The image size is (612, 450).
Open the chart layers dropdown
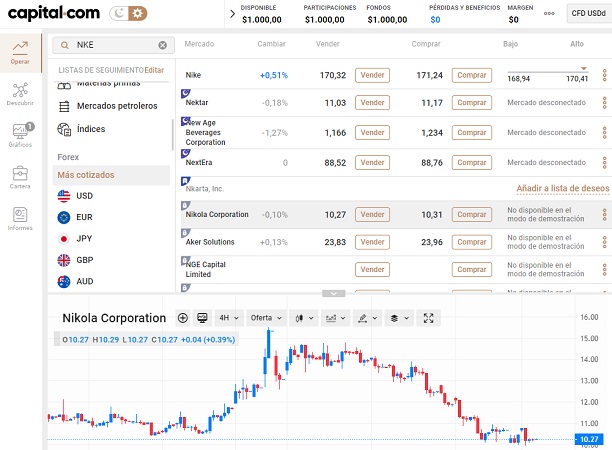coord(399,318)
